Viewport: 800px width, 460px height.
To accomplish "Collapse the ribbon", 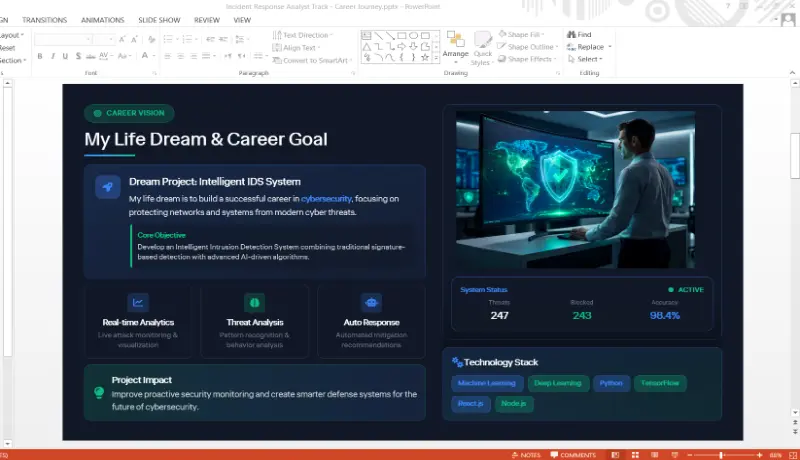I will point(792,73).
